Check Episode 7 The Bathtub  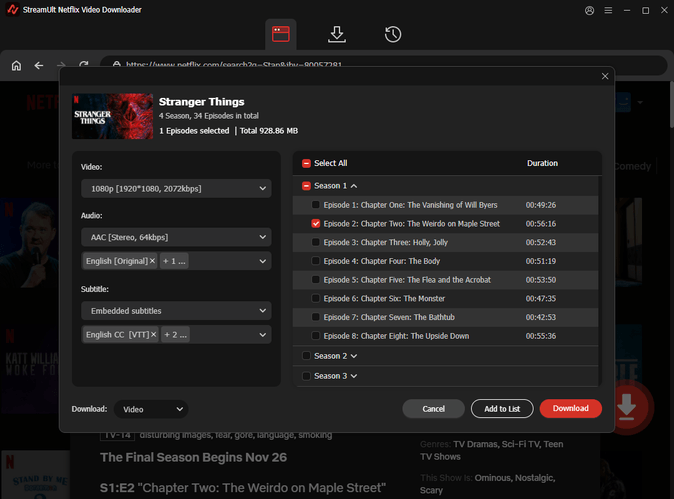coord(316,317)
